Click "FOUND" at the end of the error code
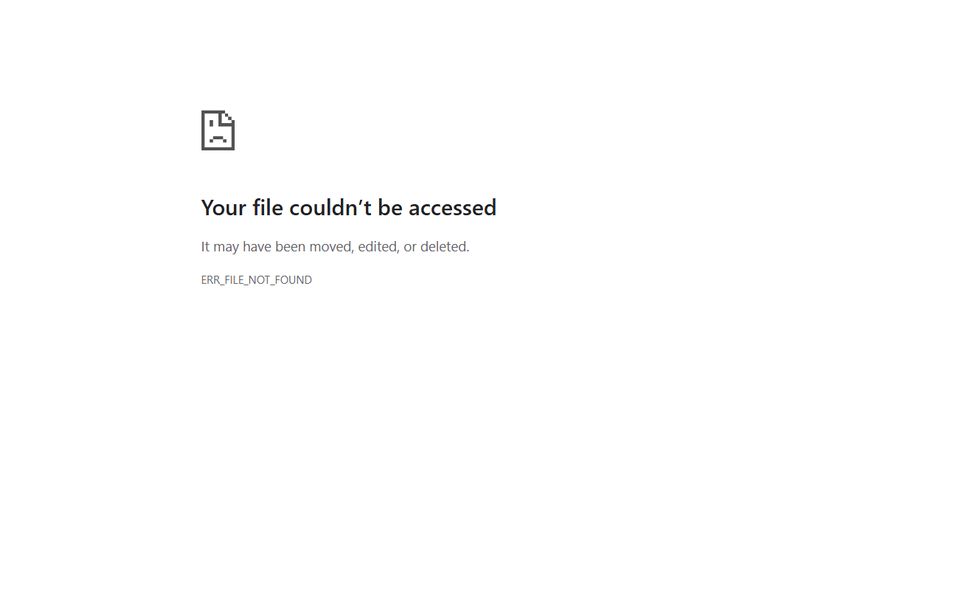This screenshot has width=955, height=600. (x=293, y=280)
